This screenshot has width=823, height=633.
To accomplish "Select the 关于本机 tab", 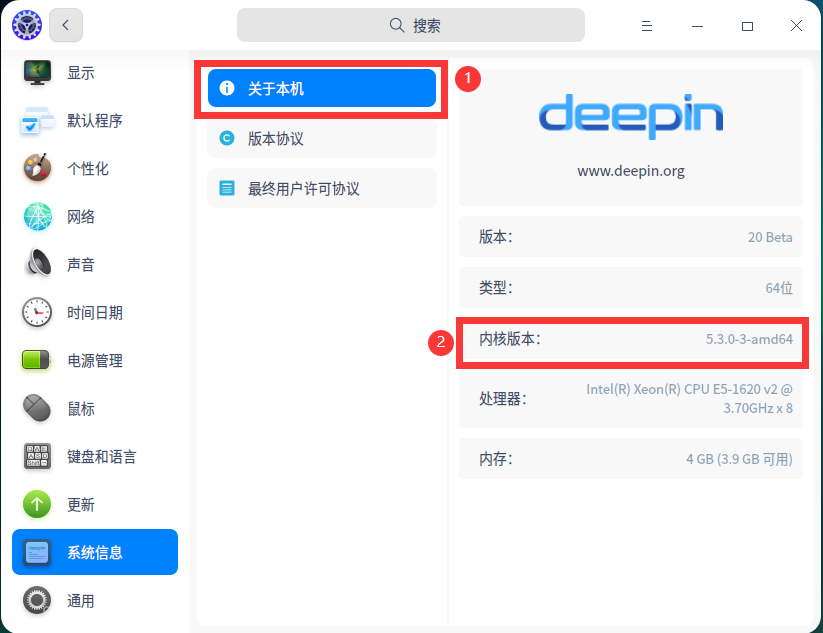I will click(x=322, y=88).
